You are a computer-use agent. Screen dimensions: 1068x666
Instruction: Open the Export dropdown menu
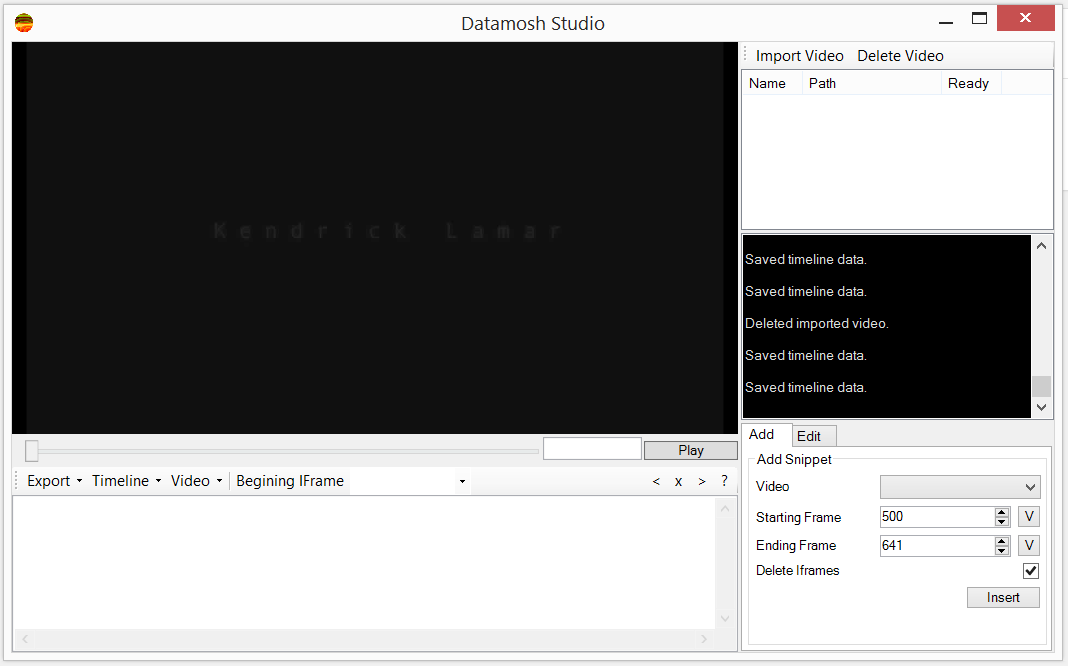click(x=54, y=481)
